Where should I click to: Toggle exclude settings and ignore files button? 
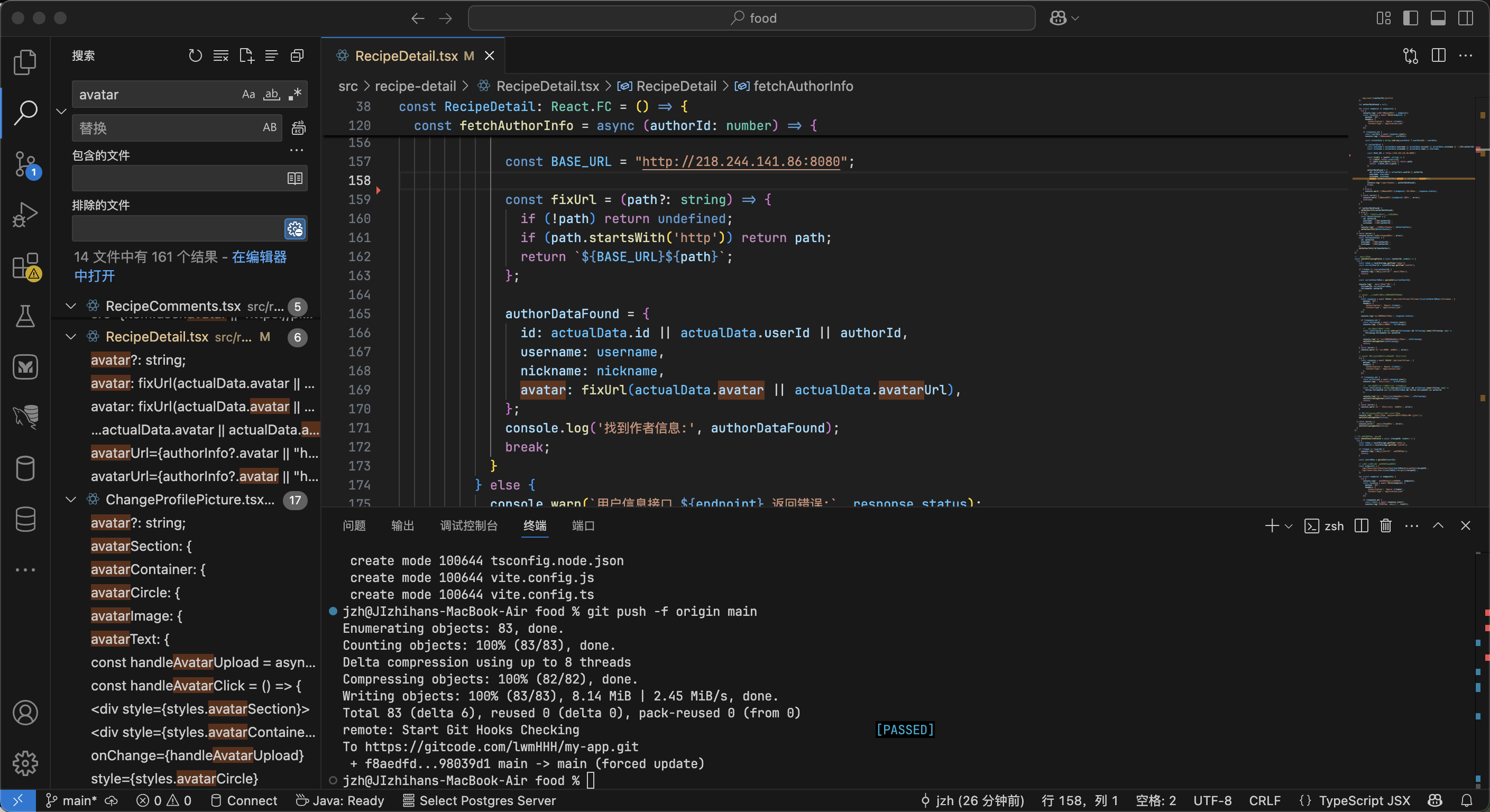click(x=295, y=229)
